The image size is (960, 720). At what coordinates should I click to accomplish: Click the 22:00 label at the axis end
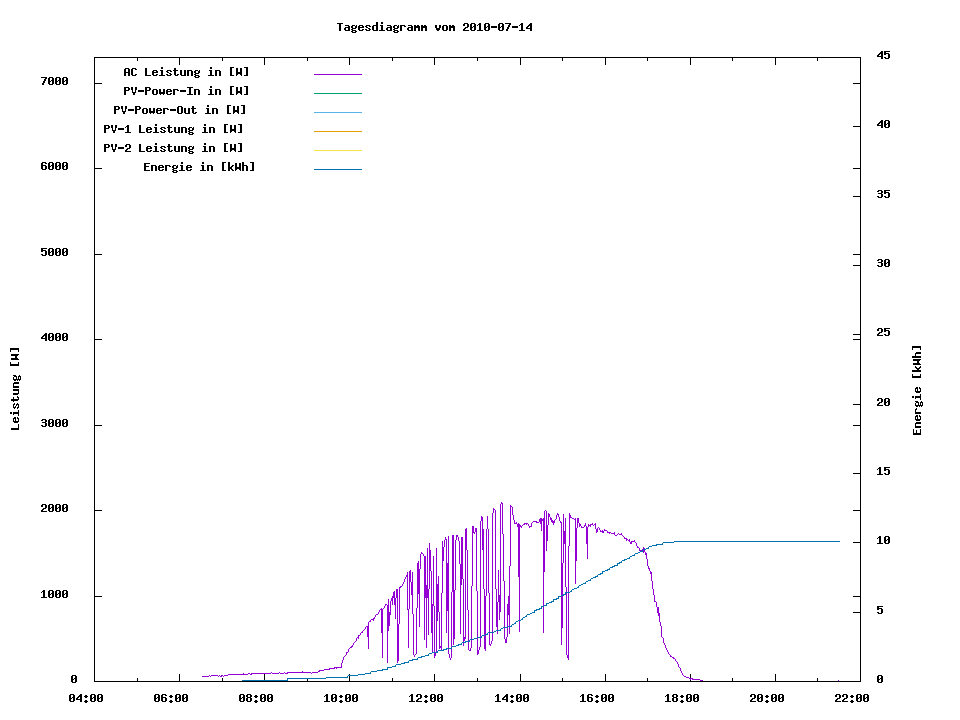click(x=850, y=699)
